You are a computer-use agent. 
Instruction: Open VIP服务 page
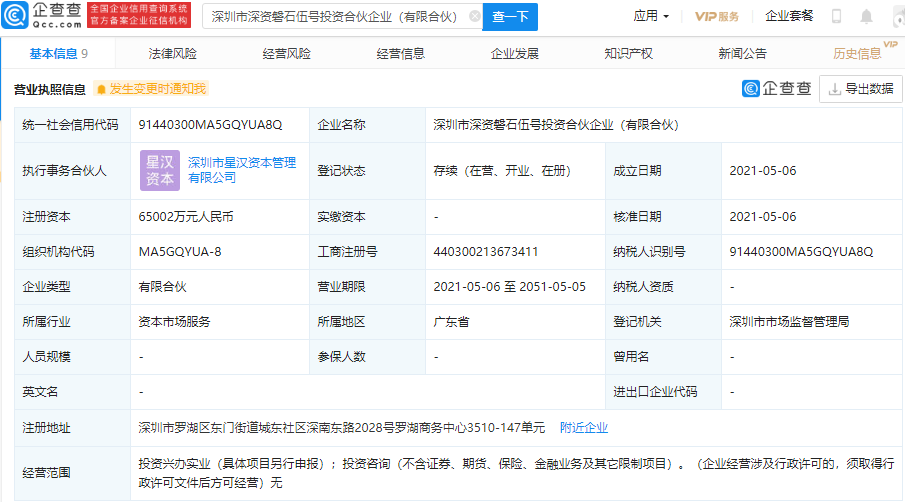717,16
